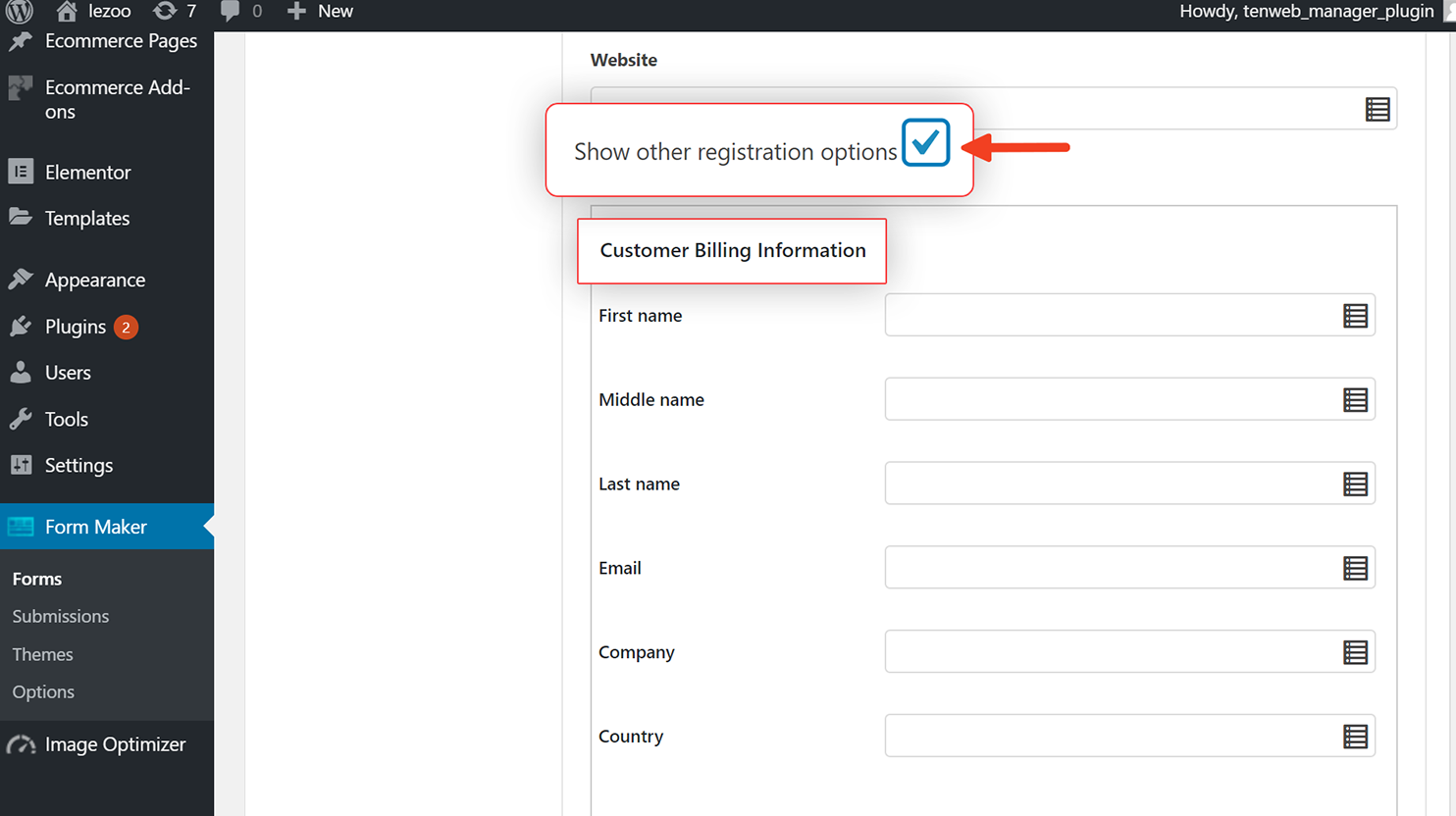Select Submissions under Form Maker
This screenshot has height=816, width=1456.
pyautogui.click(x=61, y=616)
